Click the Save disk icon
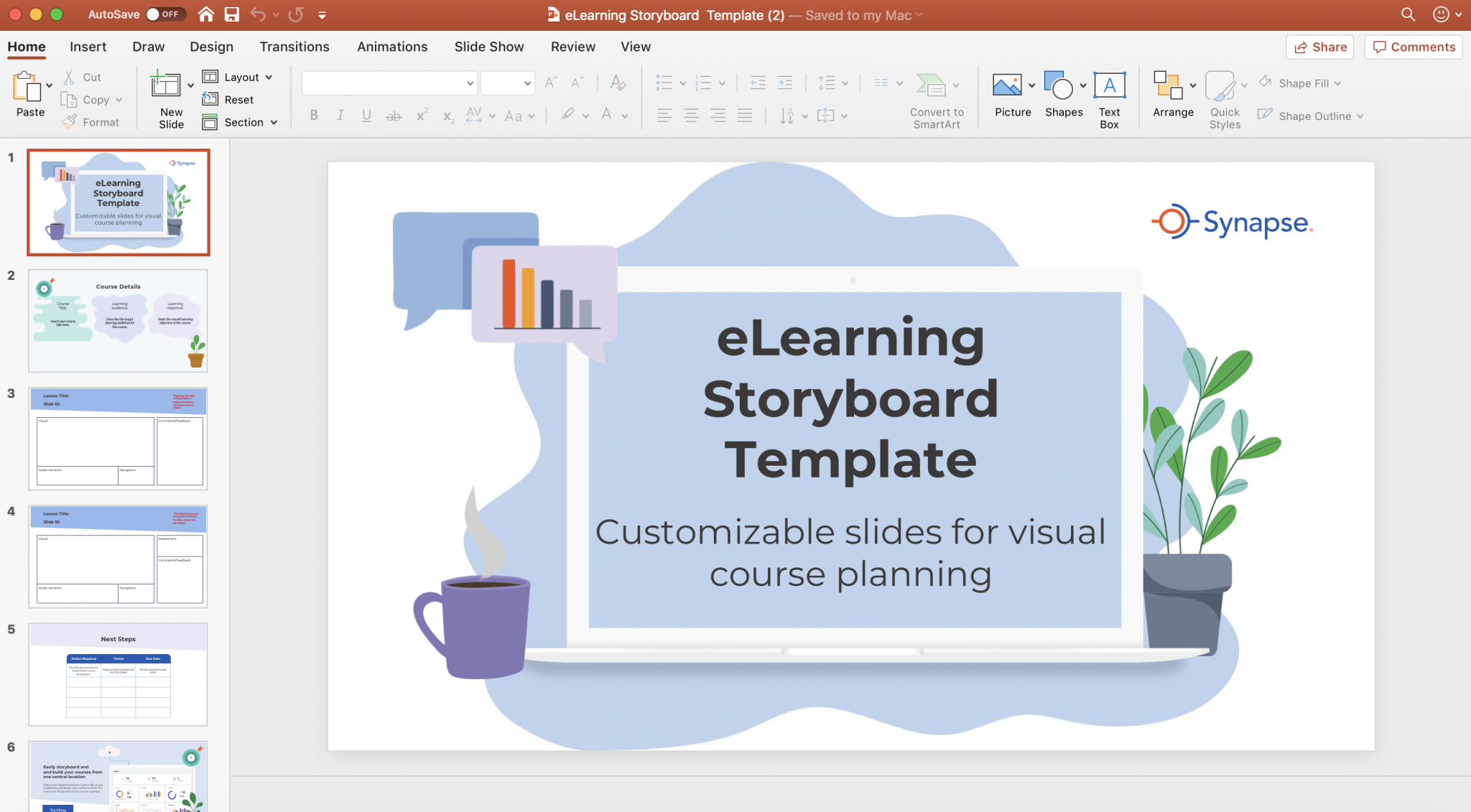The width and height of the screenshot is (1471, 812). coord(231,14)
